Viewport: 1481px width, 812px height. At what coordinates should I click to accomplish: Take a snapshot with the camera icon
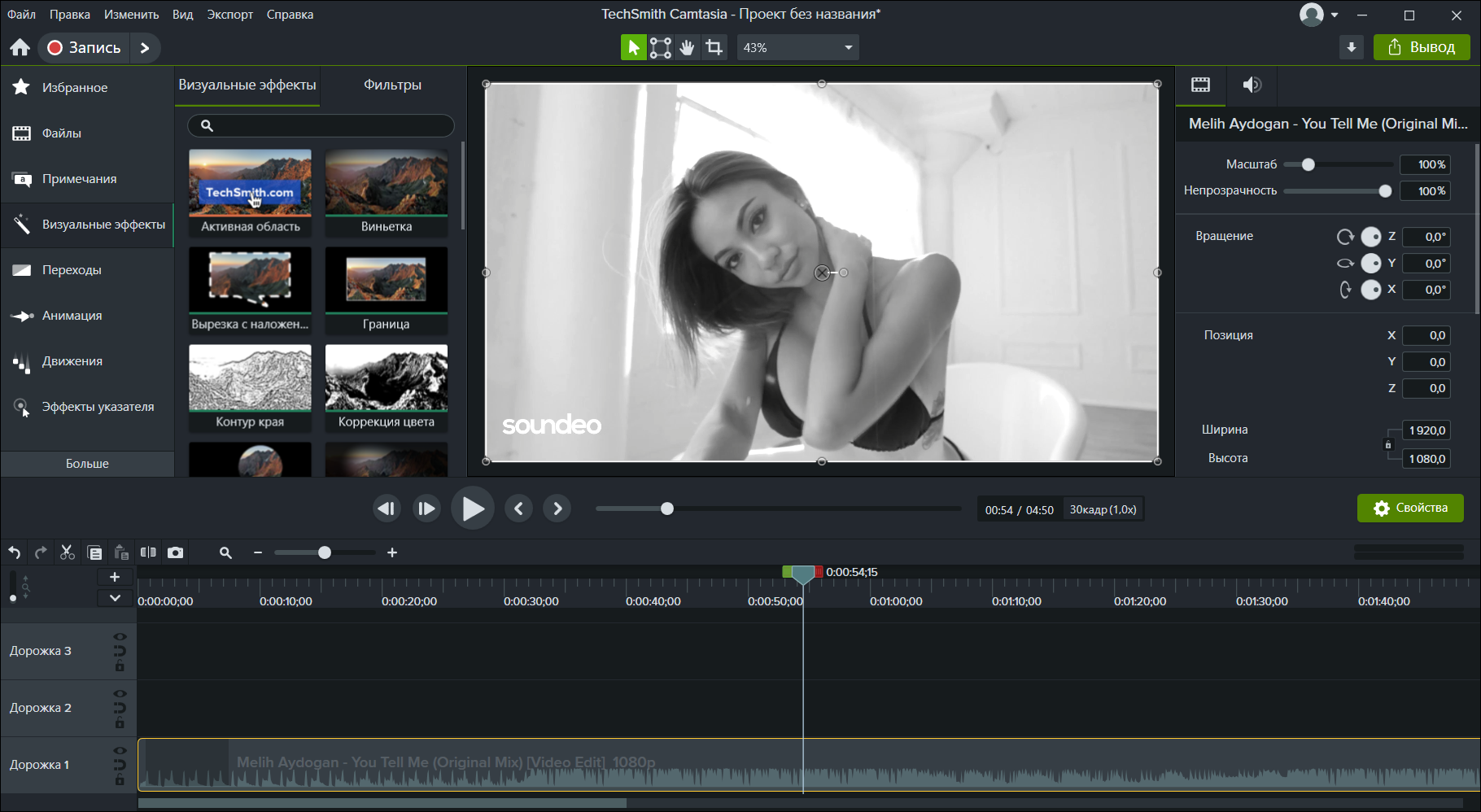tap(175, 552)
